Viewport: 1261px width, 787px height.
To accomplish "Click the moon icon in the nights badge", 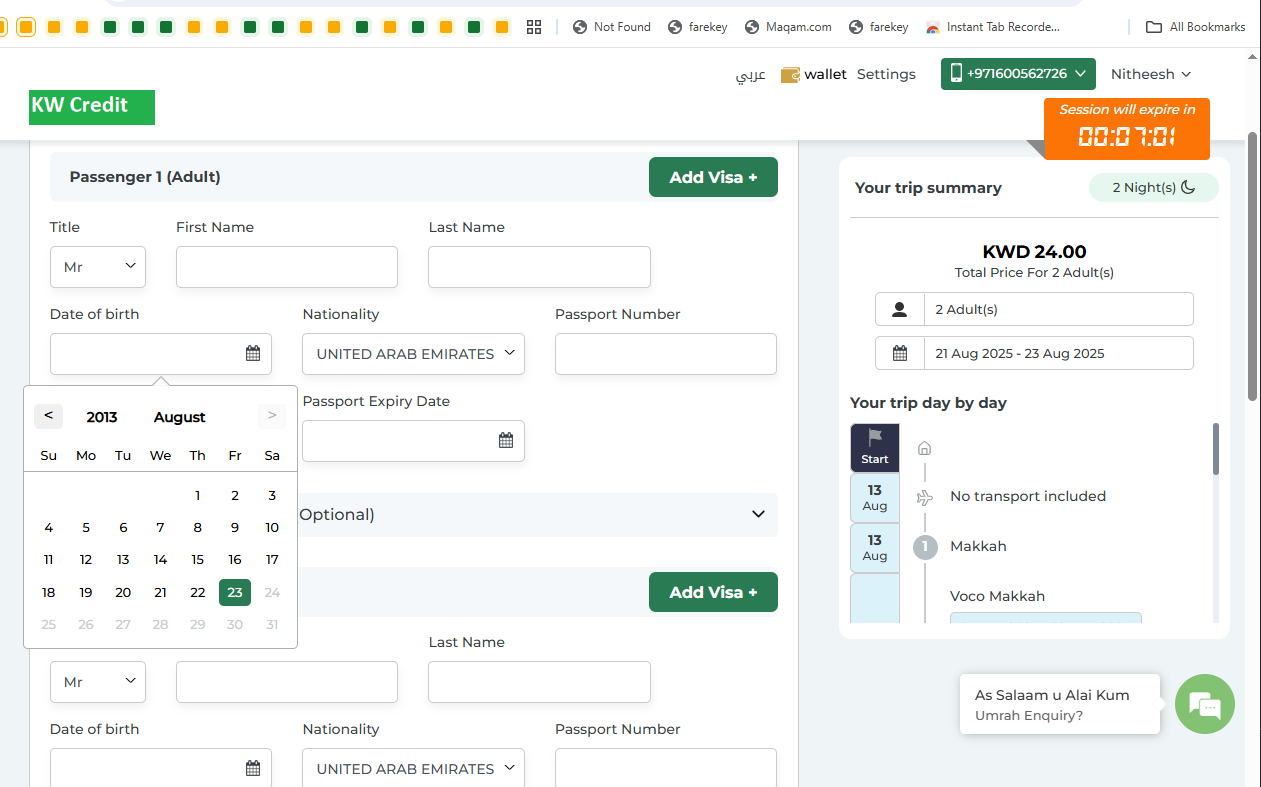I will [x=1188, y=187].
